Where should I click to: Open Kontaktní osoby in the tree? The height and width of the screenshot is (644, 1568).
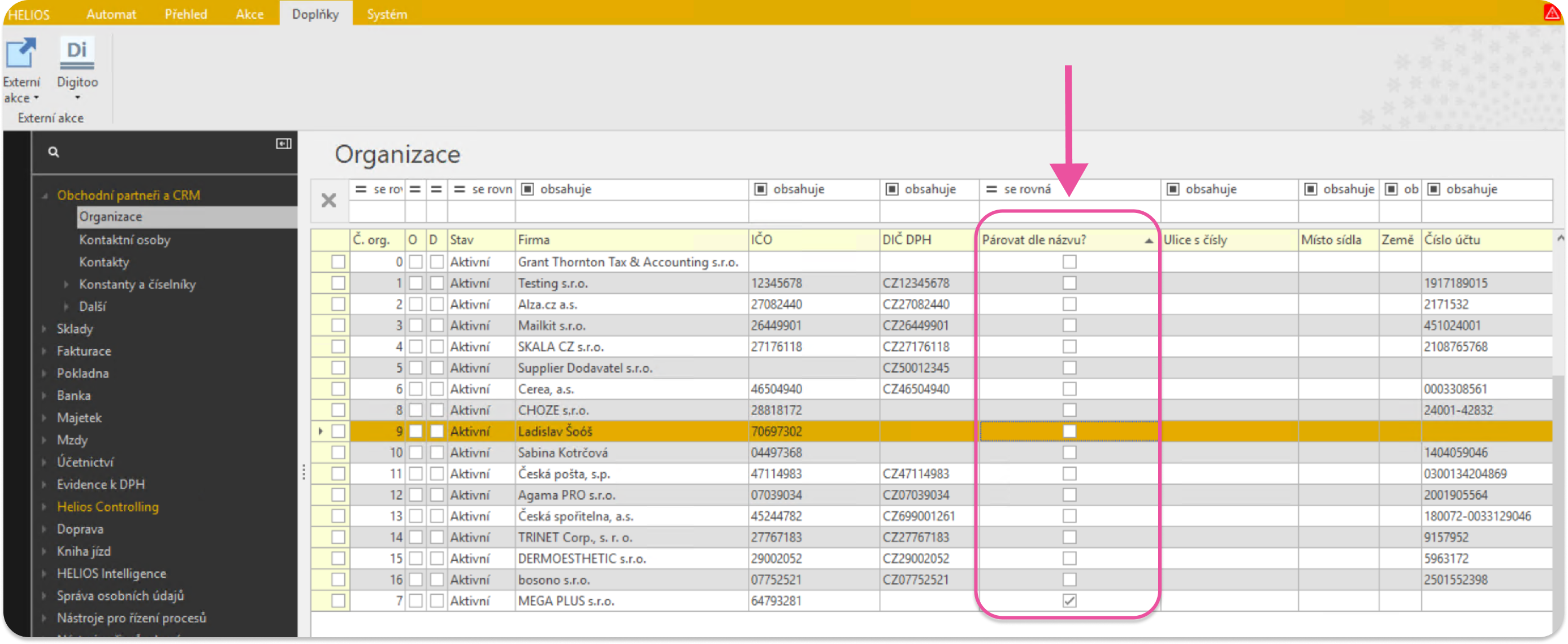pos(125,240)
